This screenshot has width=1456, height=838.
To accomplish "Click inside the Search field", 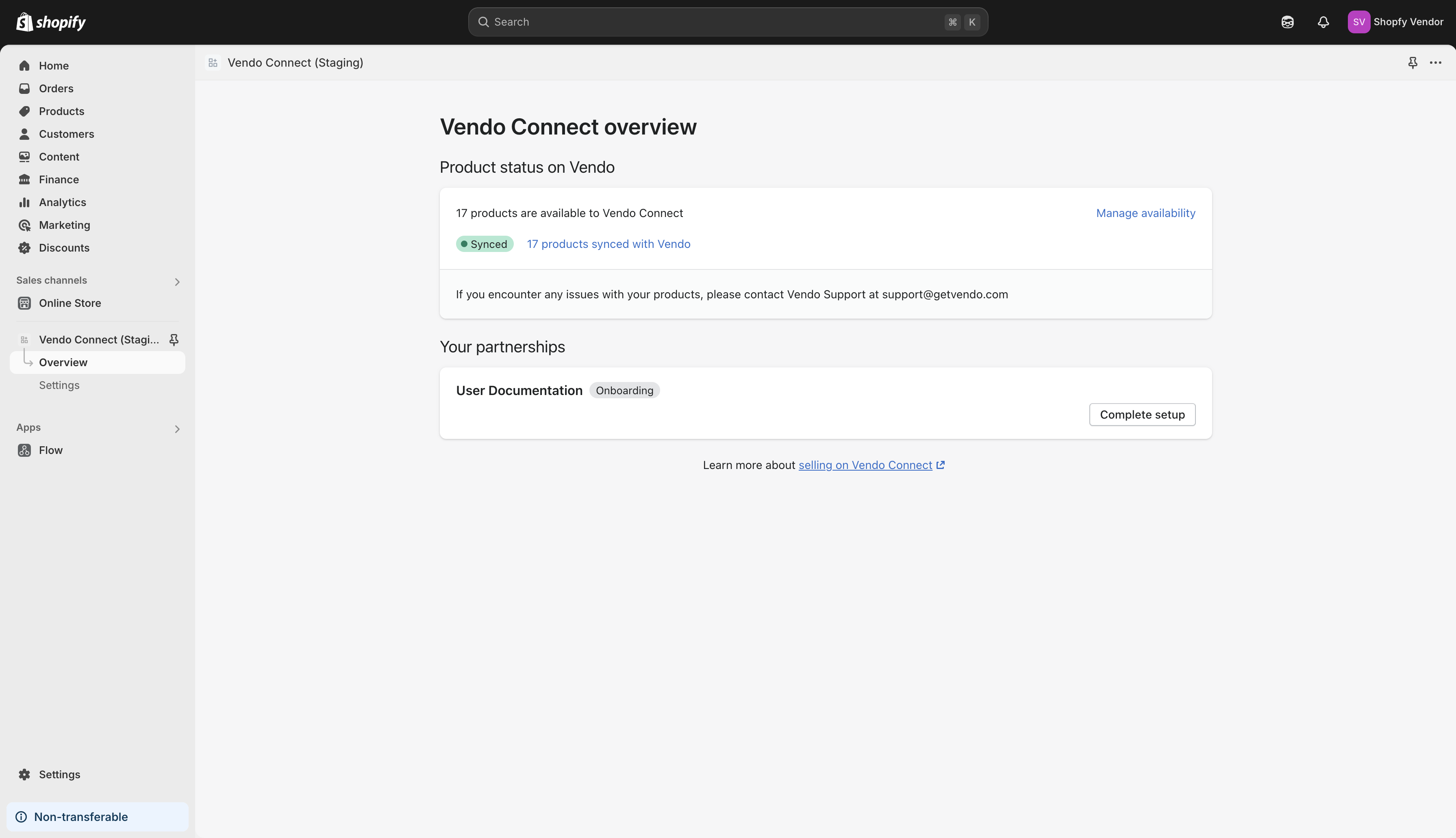I will tap(714, 22).
